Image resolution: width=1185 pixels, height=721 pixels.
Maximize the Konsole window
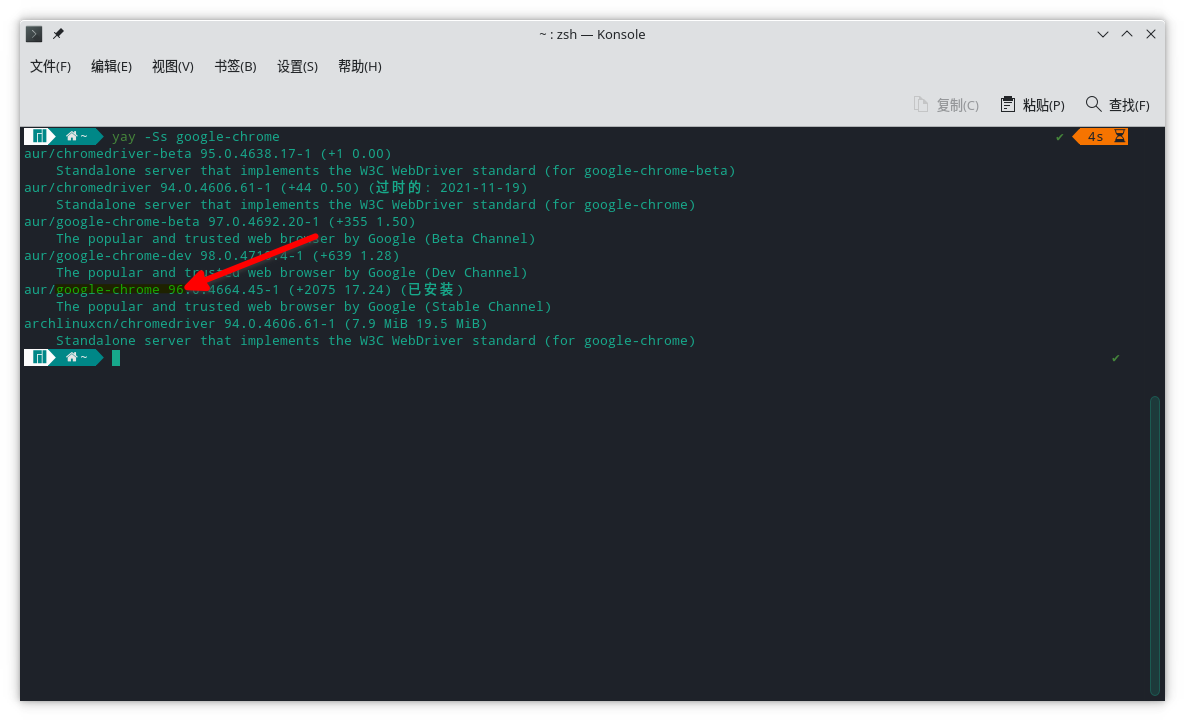[x=1127, y=34]
